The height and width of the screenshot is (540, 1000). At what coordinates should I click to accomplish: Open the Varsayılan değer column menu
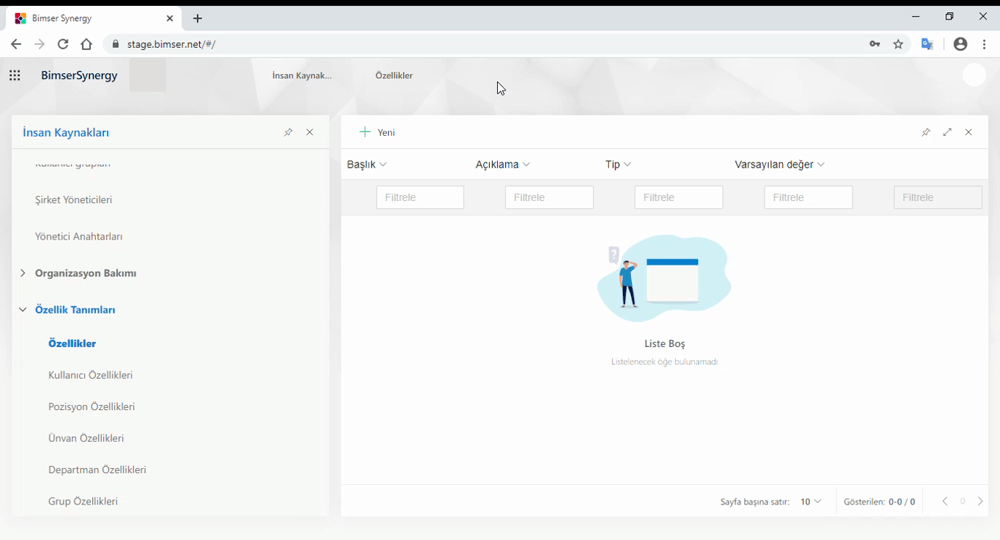tap(780, 165)
